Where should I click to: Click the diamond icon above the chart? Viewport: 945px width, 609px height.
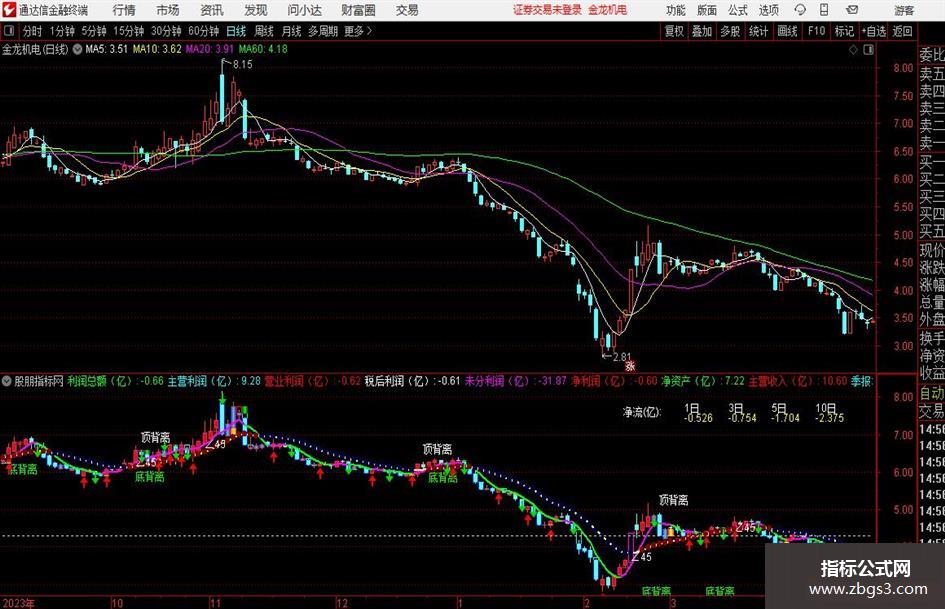coord(853,50)
